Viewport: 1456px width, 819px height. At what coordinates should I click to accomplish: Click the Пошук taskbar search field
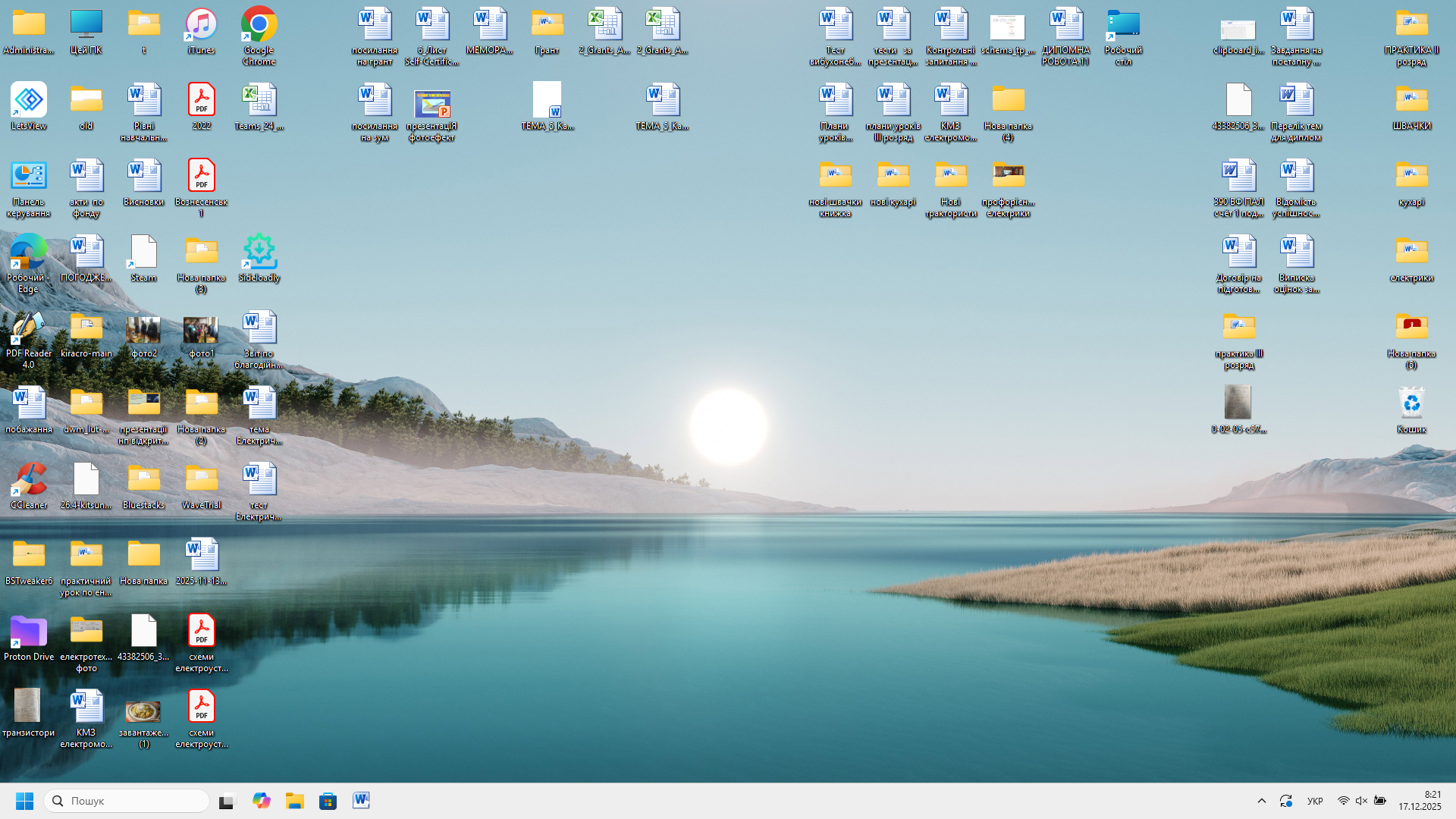tap(127, 801)
